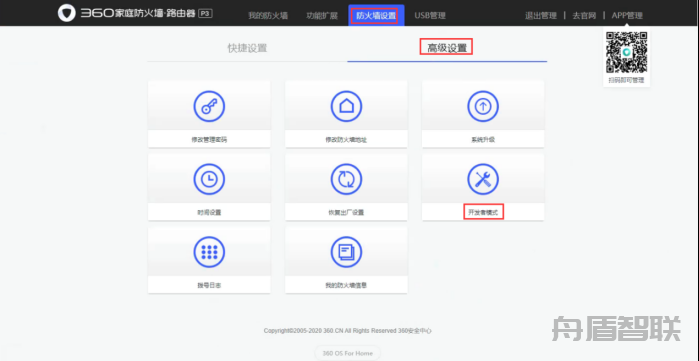
Task: Click 退出管理 to log out
Action: (x=541, y=16)
